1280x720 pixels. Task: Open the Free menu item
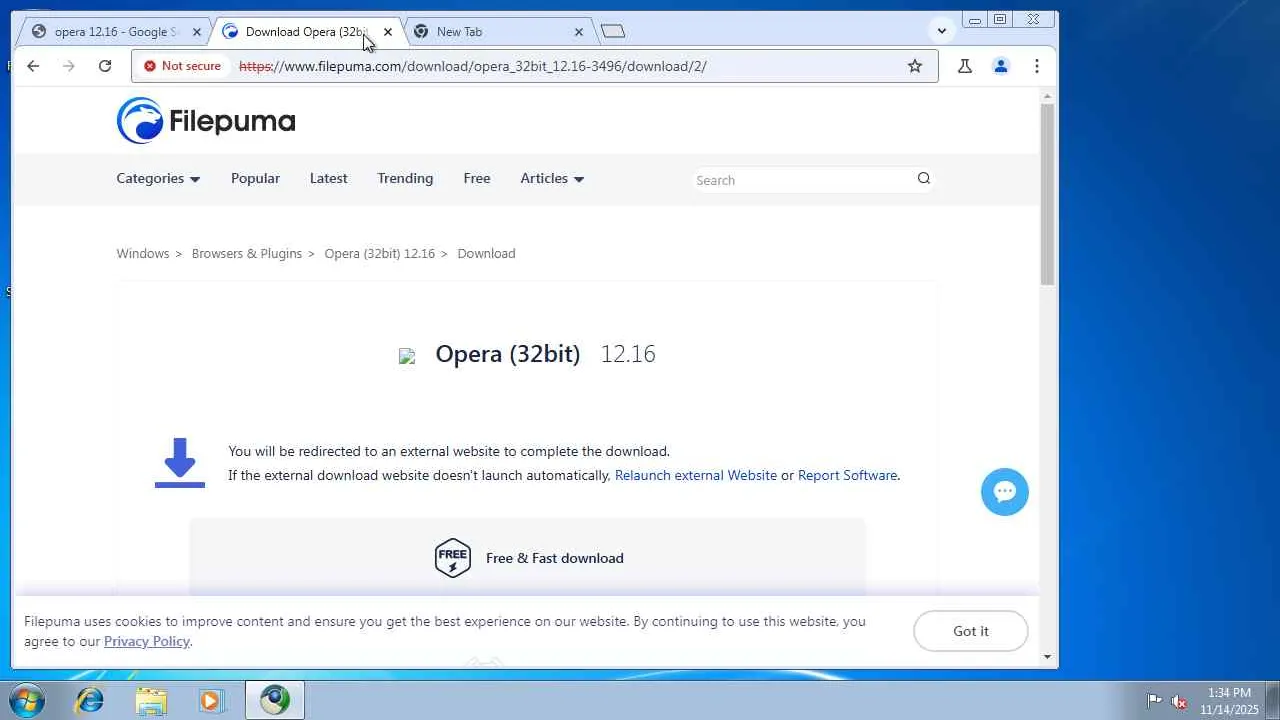477,178
